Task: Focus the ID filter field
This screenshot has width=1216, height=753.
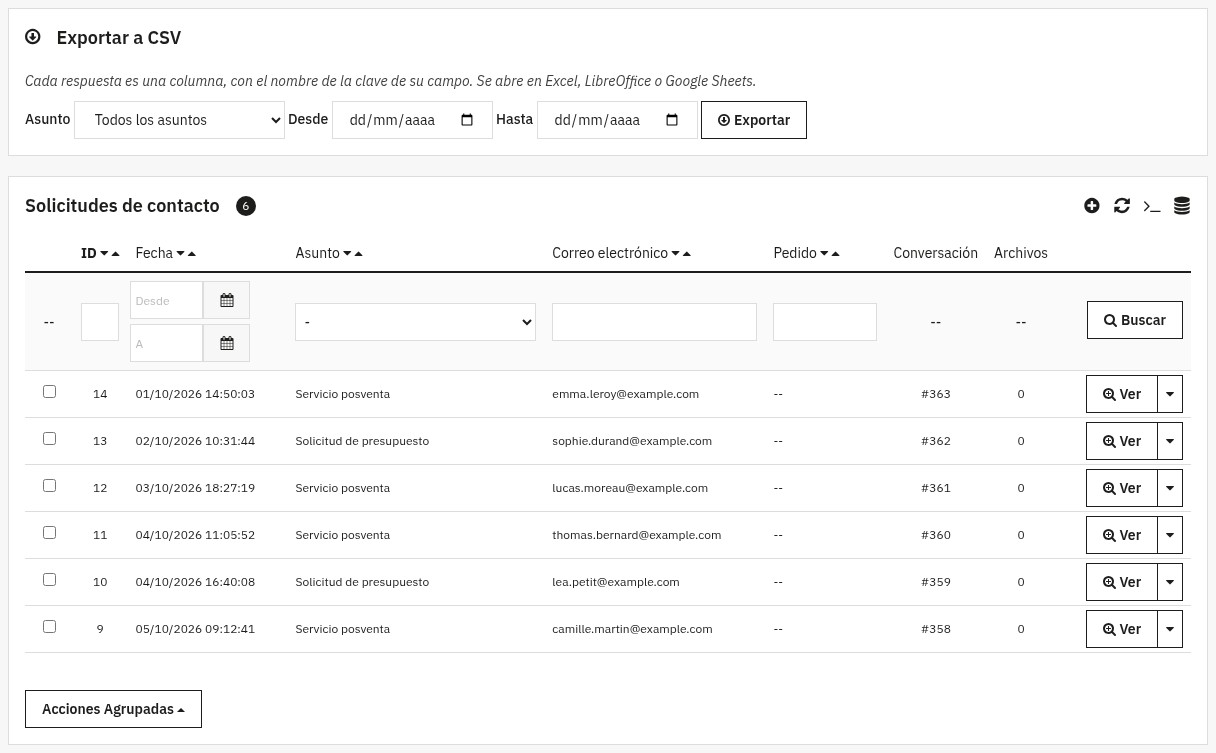Action: [100, 322]
